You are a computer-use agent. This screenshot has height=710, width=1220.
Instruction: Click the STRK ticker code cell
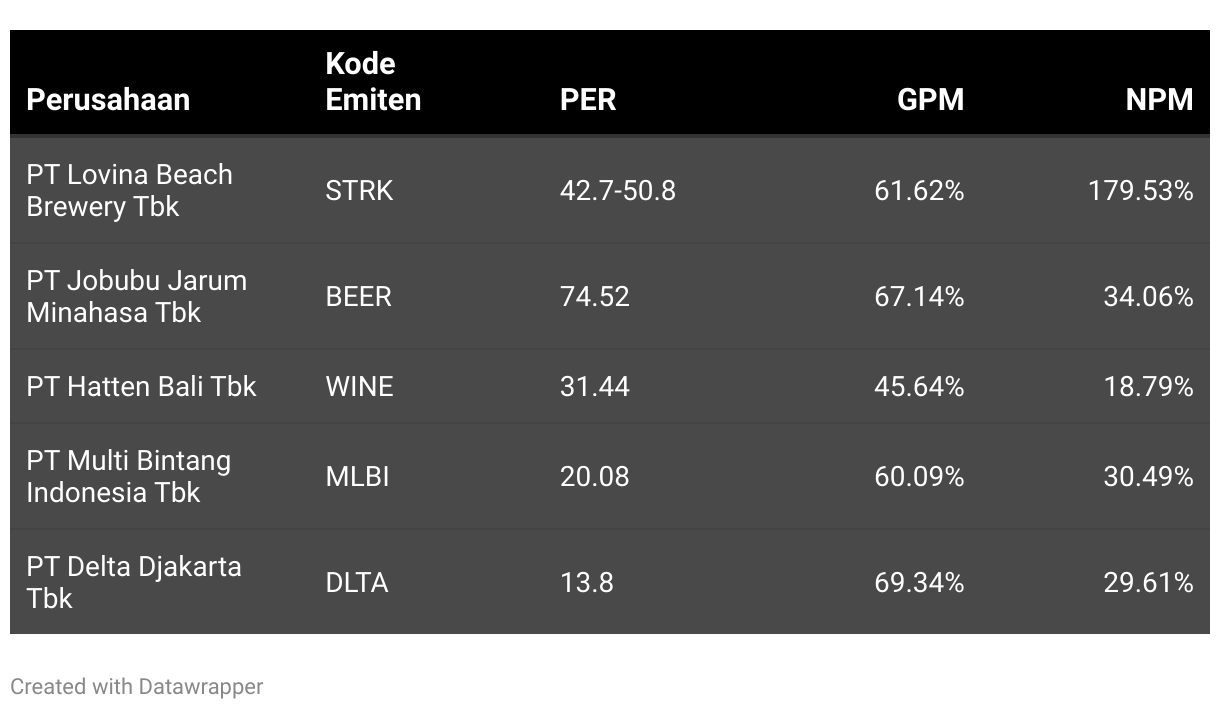[x=359, y=190]
